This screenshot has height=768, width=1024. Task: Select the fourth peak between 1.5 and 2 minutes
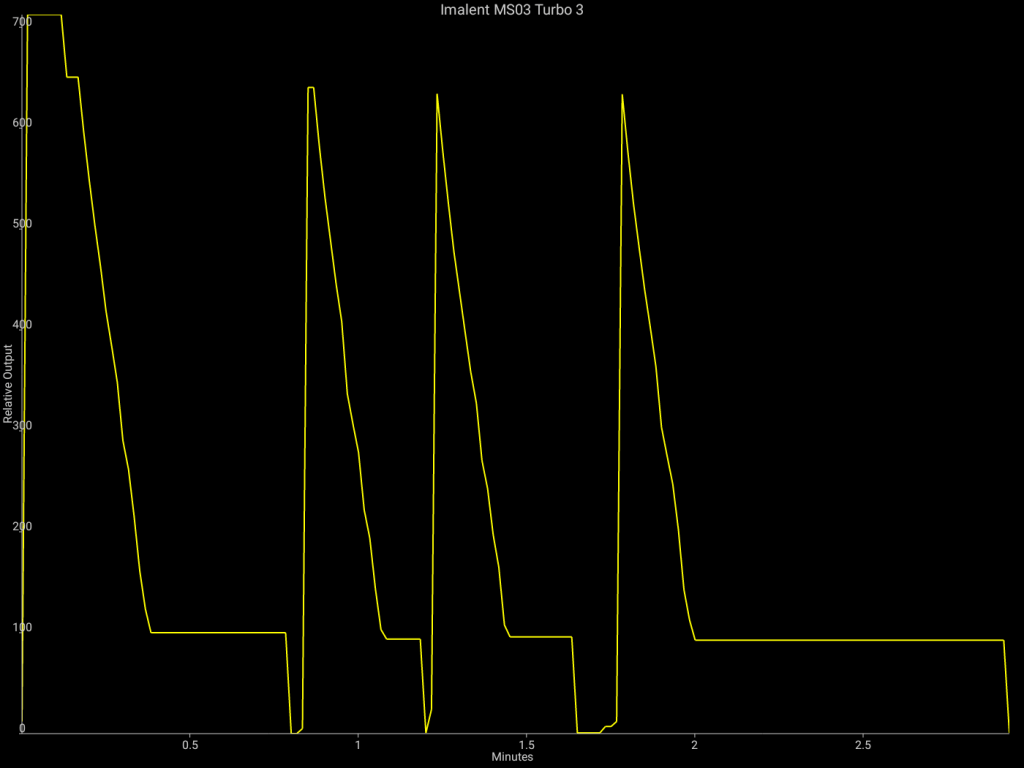pos(622,95)
